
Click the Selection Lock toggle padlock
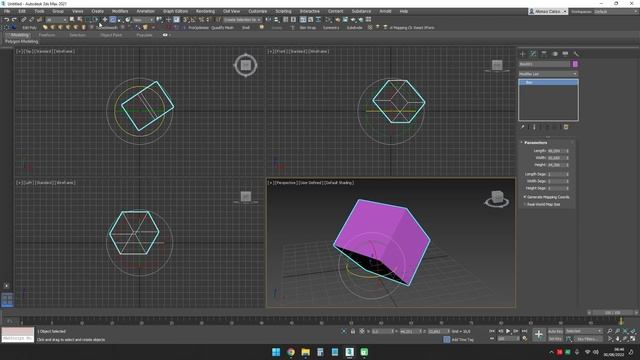click(x=353, y=331)
